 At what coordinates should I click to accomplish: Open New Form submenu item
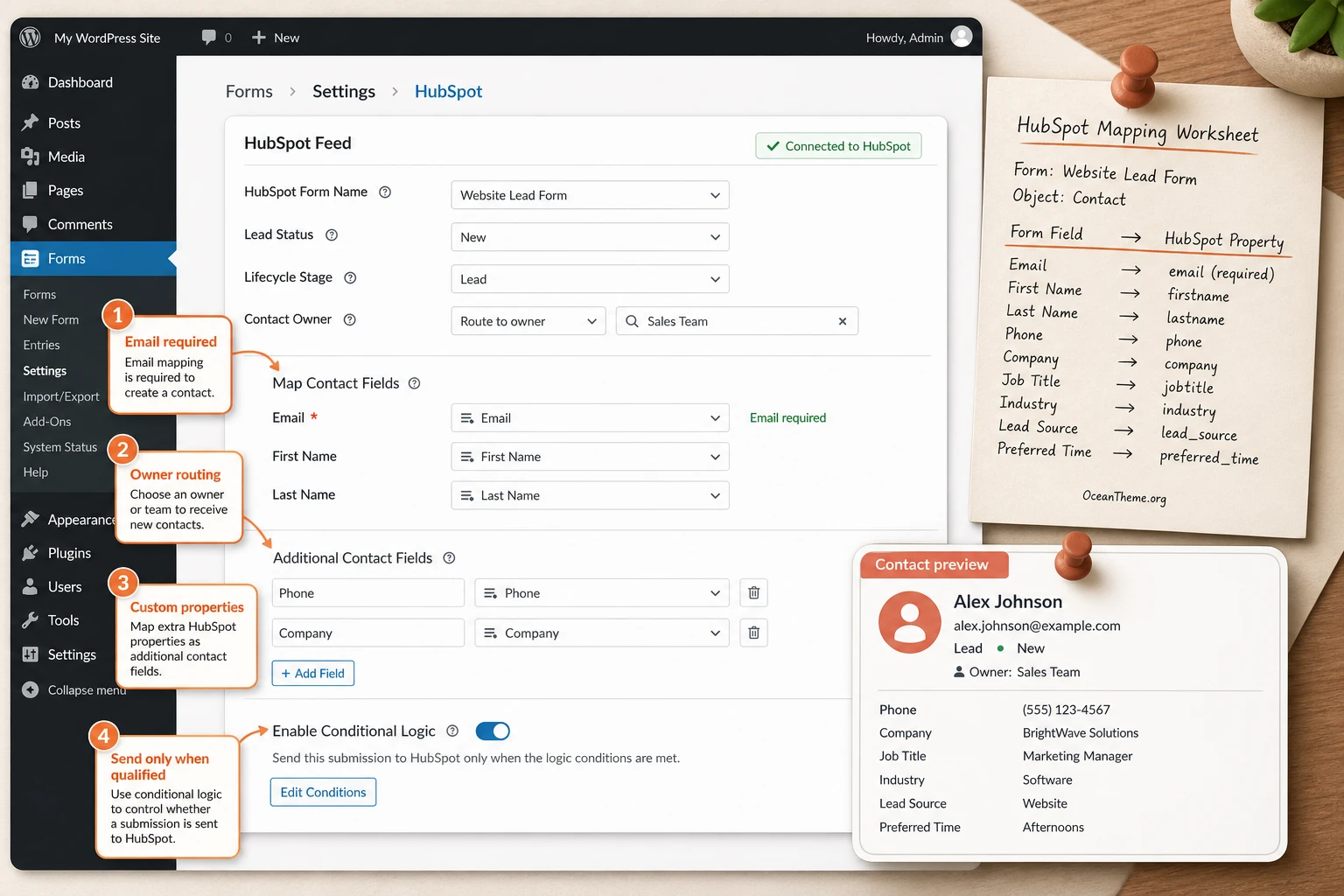pos(51,319)
